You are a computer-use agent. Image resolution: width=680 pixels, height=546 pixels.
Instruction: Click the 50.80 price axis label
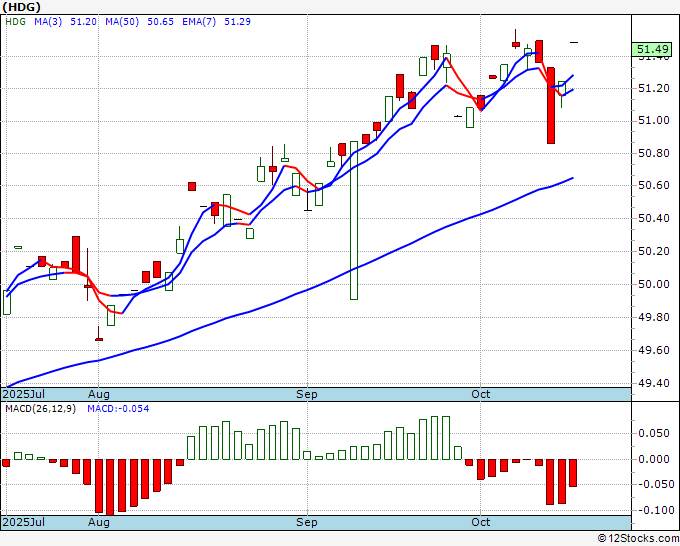click(654, 154)
